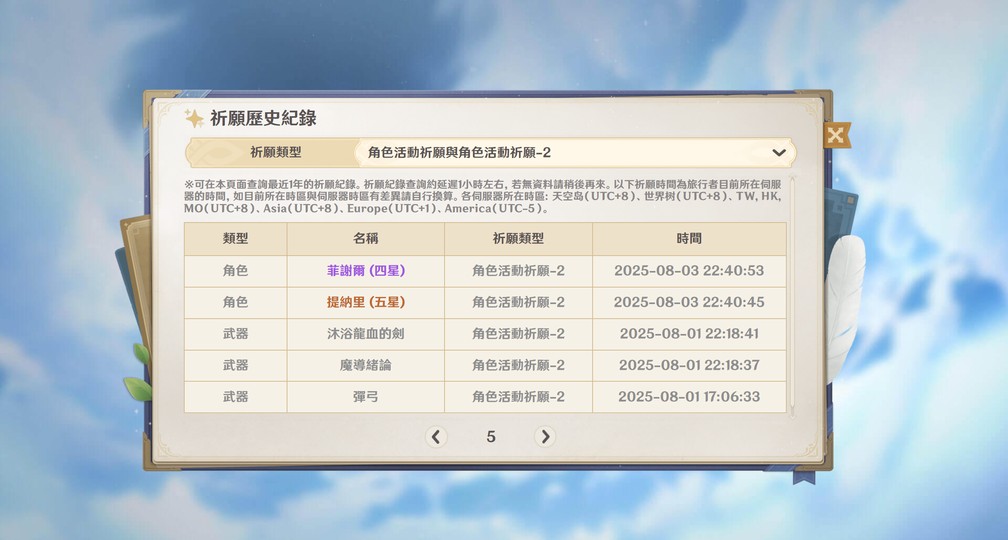Click the 名稱 column header
Viewport: 1008px width, 540px height.
click(366, 238)
